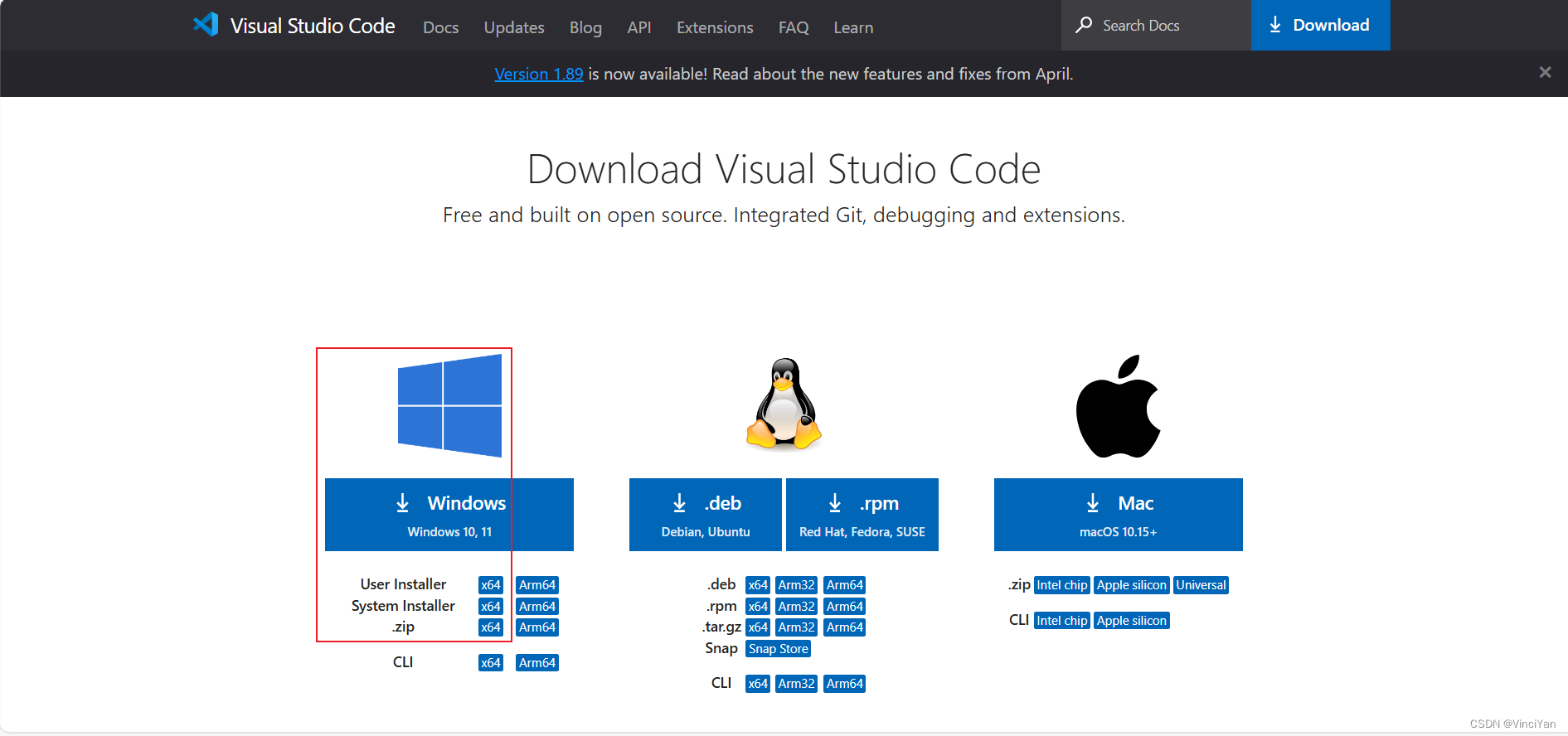Download Mac CLI Apple silicon
This screenshot has width=1568, height=736.
pyautogui.click(x=1132, y=621)
